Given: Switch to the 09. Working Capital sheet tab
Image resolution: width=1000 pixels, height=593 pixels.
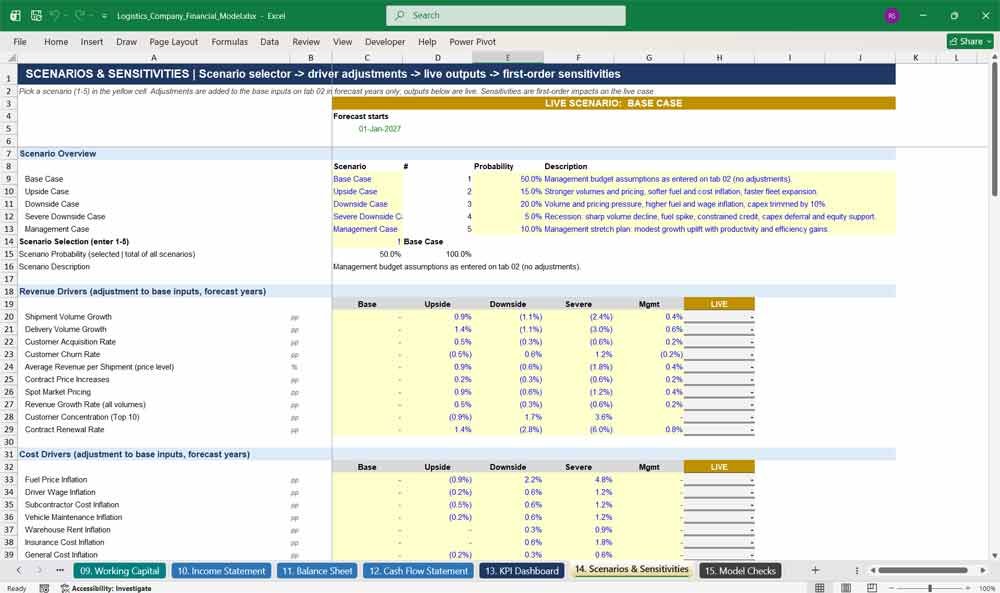Looking at the screenshot, I should pos(119,571).
